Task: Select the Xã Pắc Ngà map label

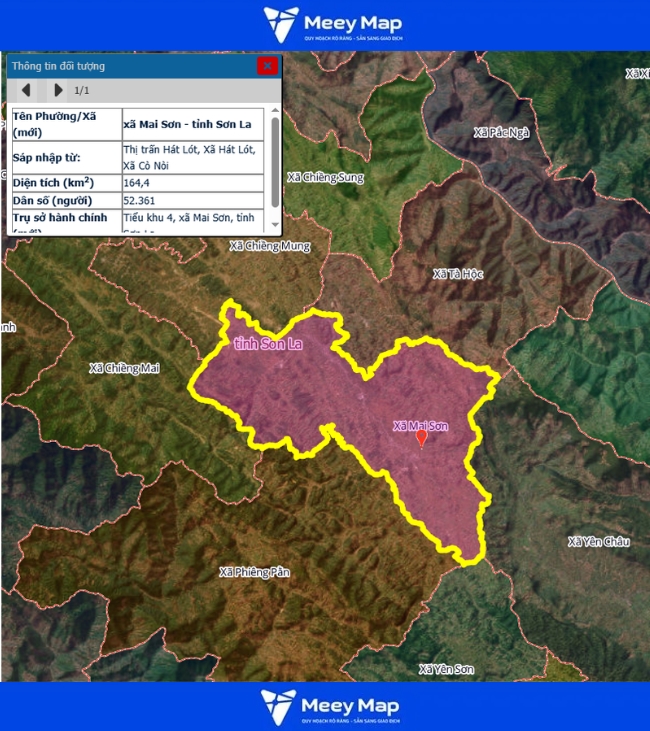Action: point(502,132)
